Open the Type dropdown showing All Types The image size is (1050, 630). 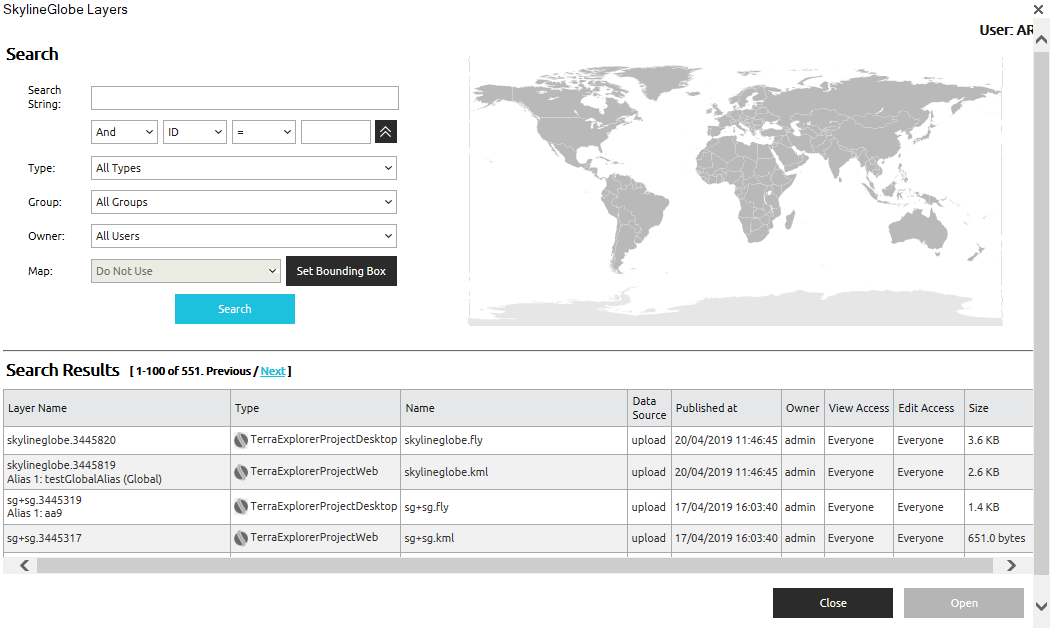244,168
